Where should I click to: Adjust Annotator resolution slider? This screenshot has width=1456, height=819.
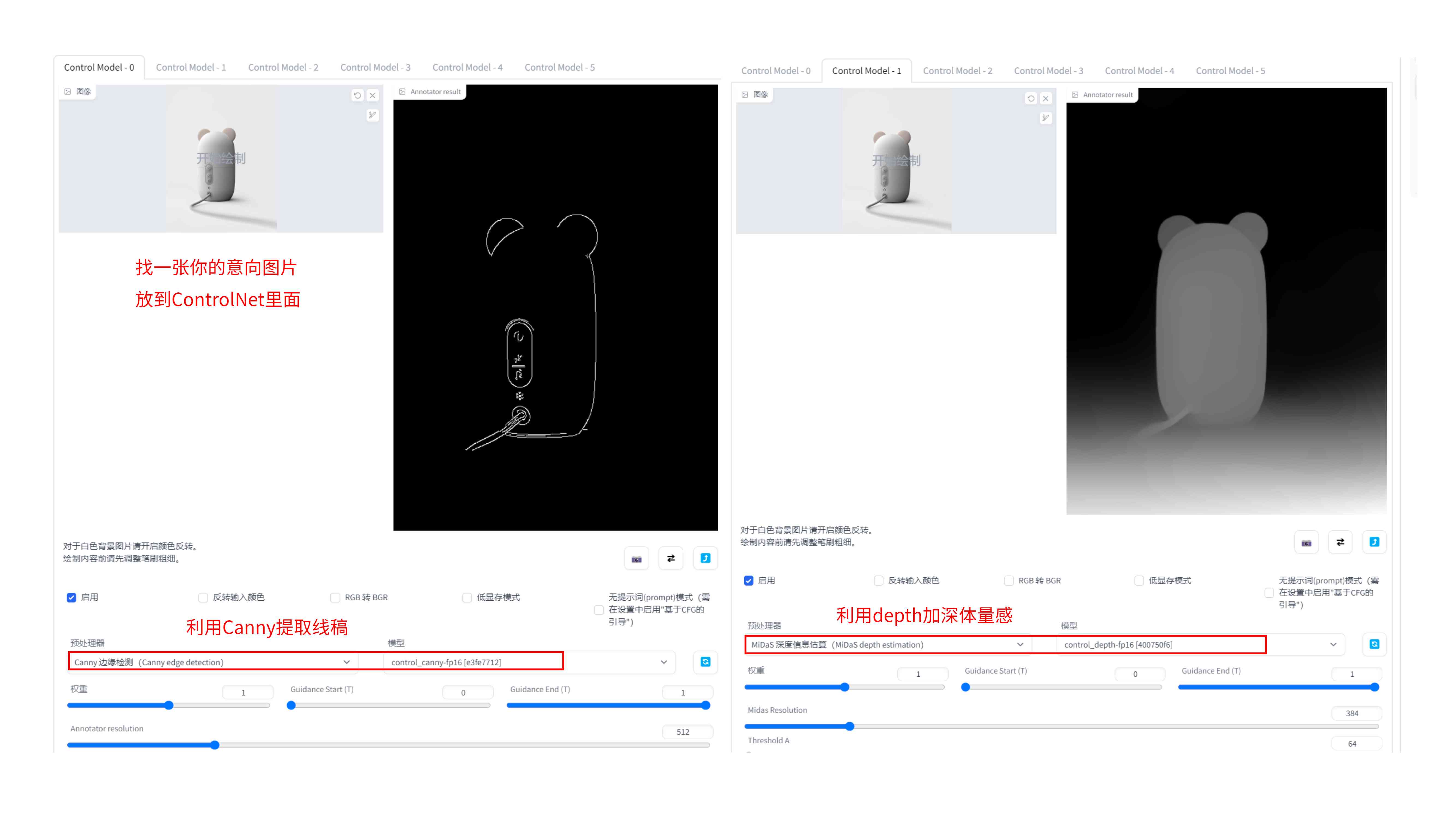coord(389,745)
